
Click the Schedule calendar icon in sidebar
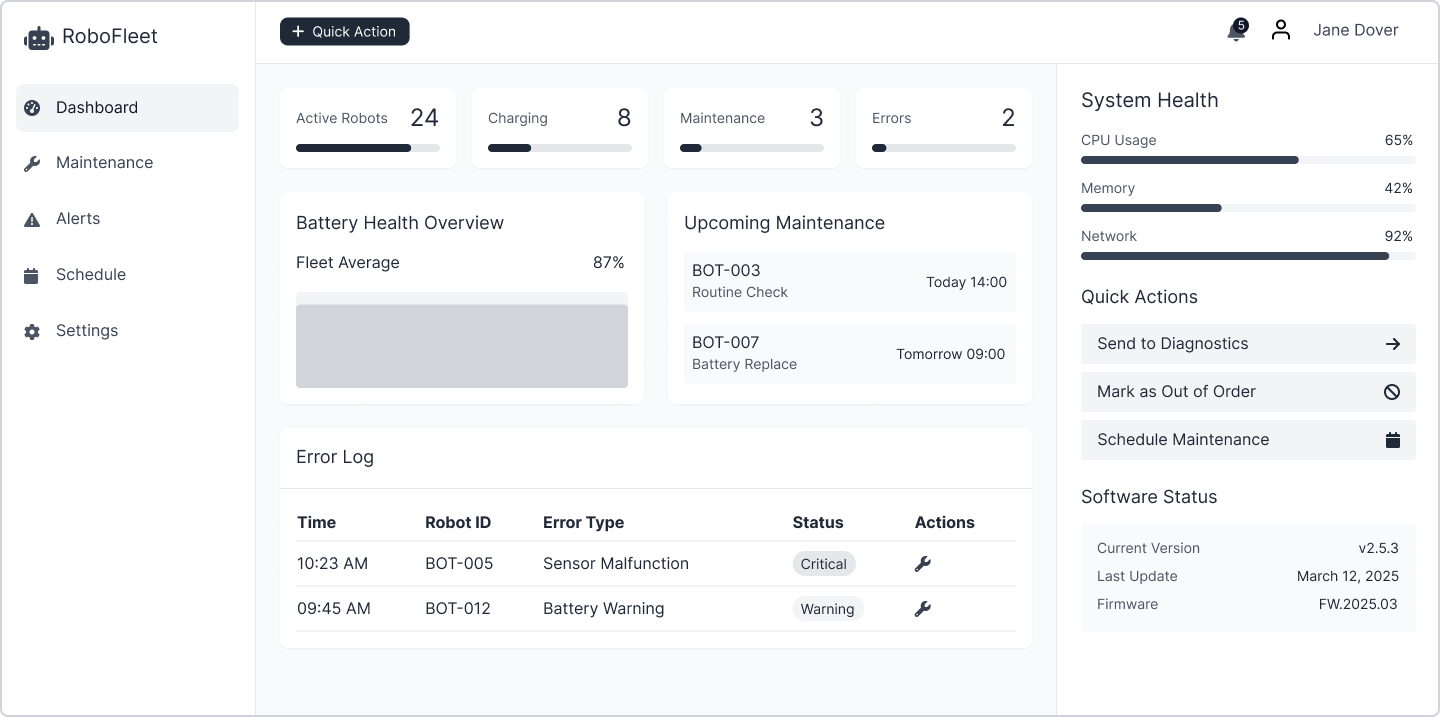[x=32, y=275]
